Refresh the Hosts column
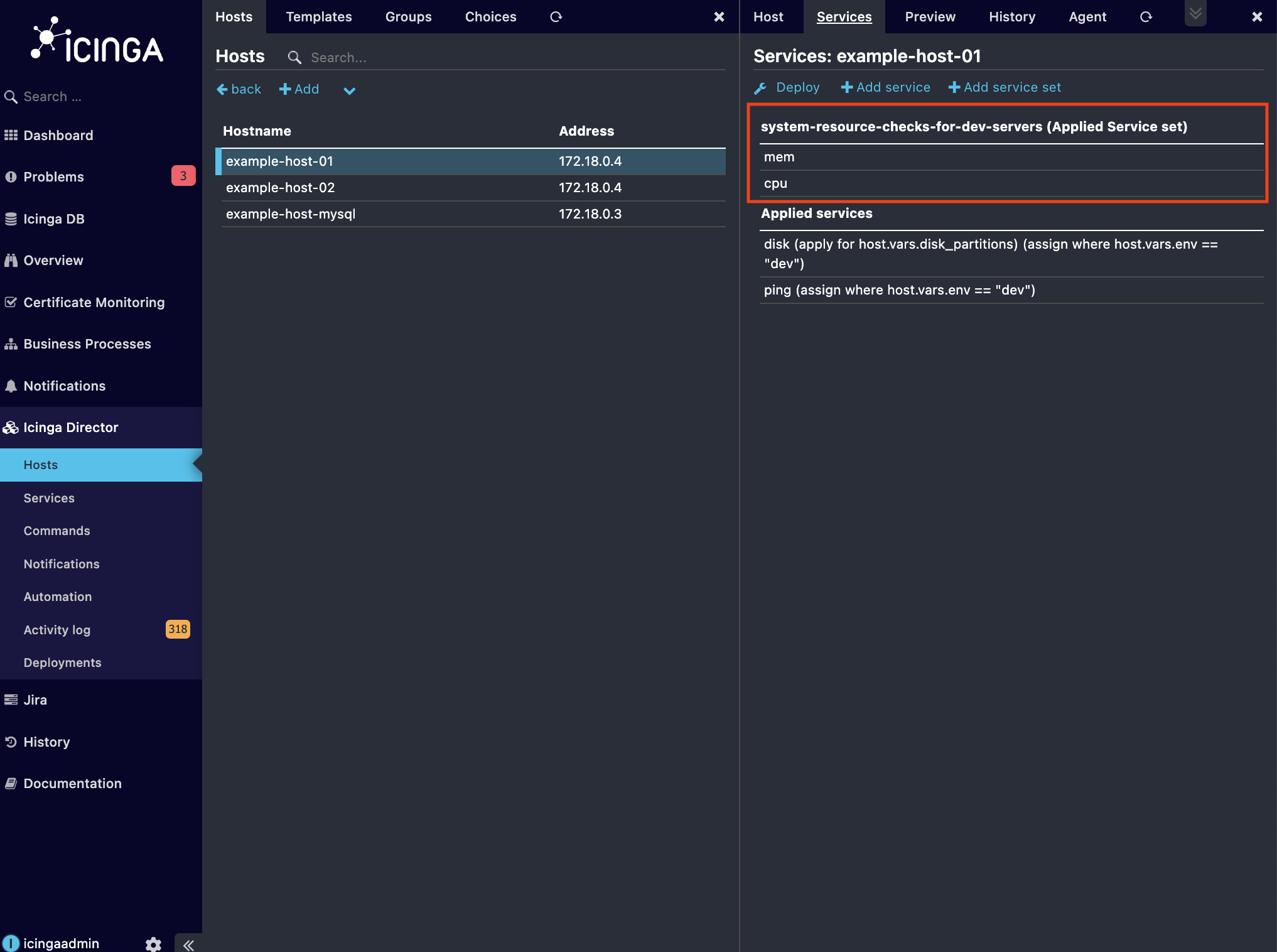This screenshot has height=952, width=1277. pyautogui.click(x=556, y=17)
